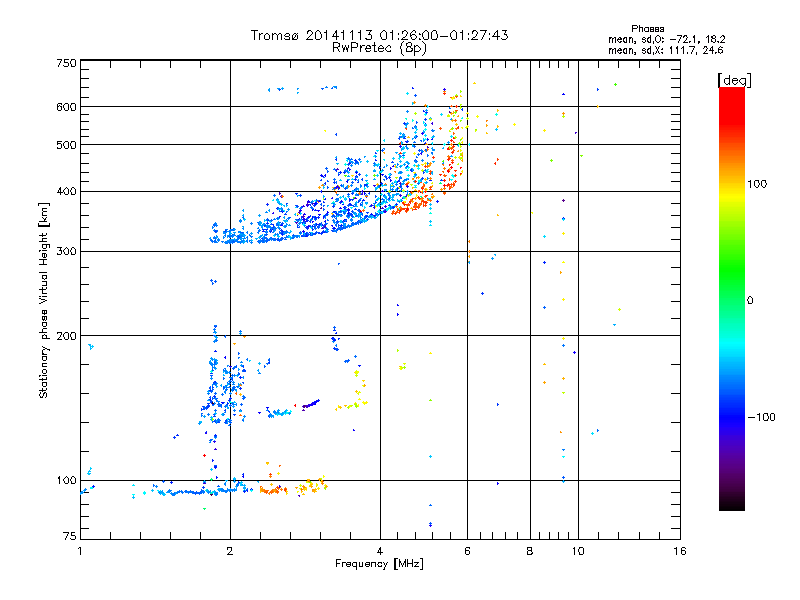
Task: Click the x-axis tick label '1'
Action: 80,551
